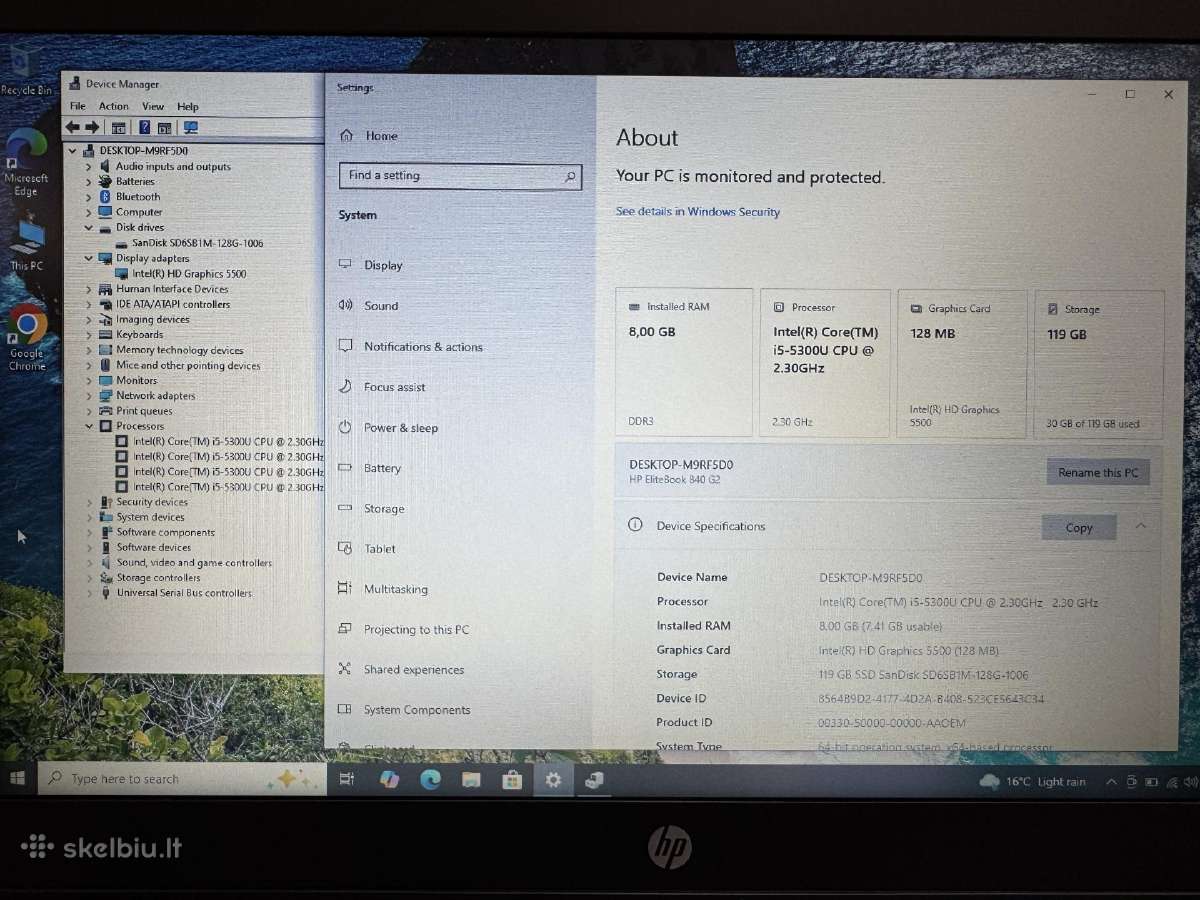Viewport: 1200px width, 900px height.
Task: Expand the Network adapters node
Action: pos(88,396)
